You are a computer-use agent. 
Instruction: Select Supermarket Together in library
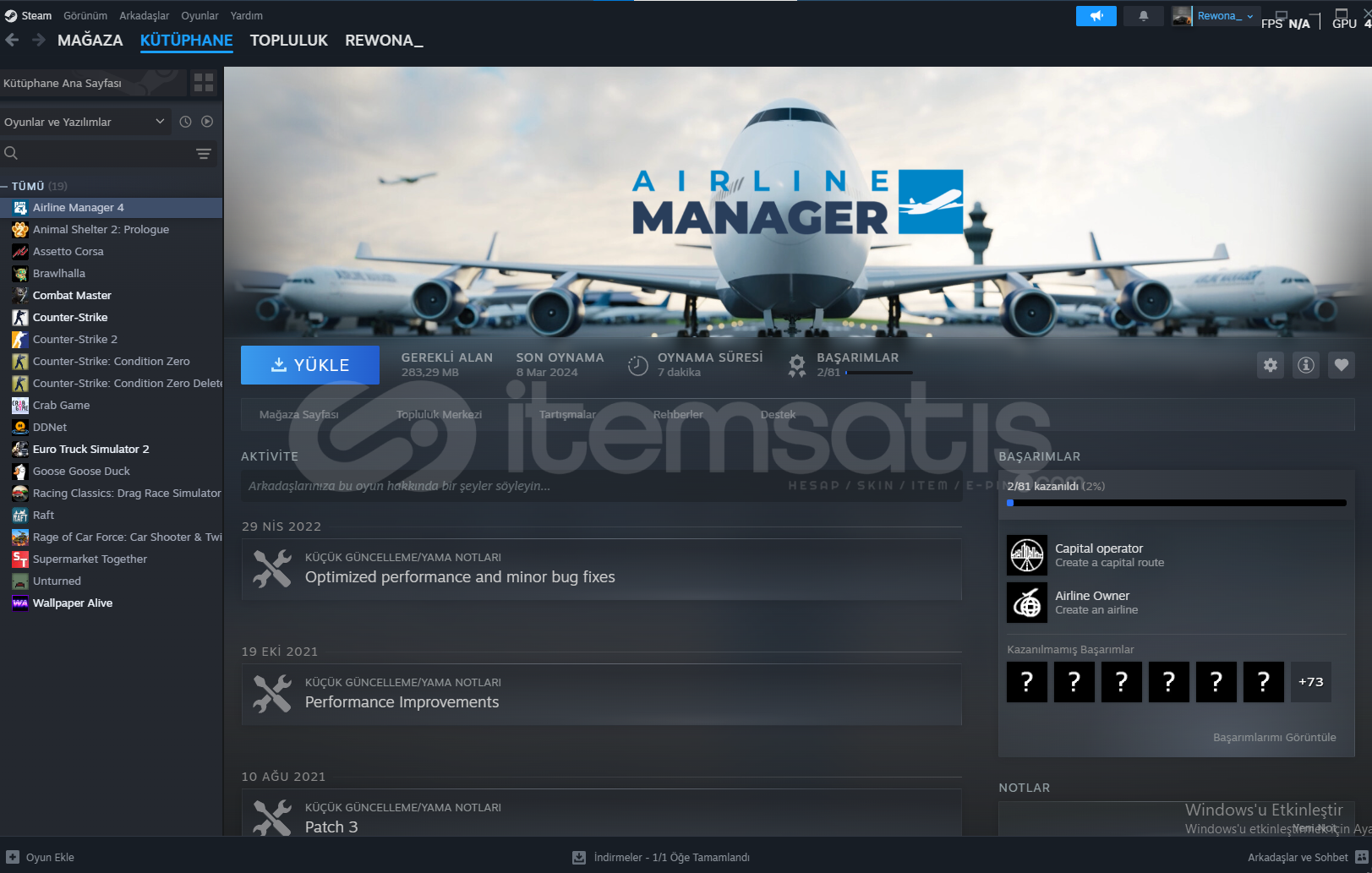point(111,559)
